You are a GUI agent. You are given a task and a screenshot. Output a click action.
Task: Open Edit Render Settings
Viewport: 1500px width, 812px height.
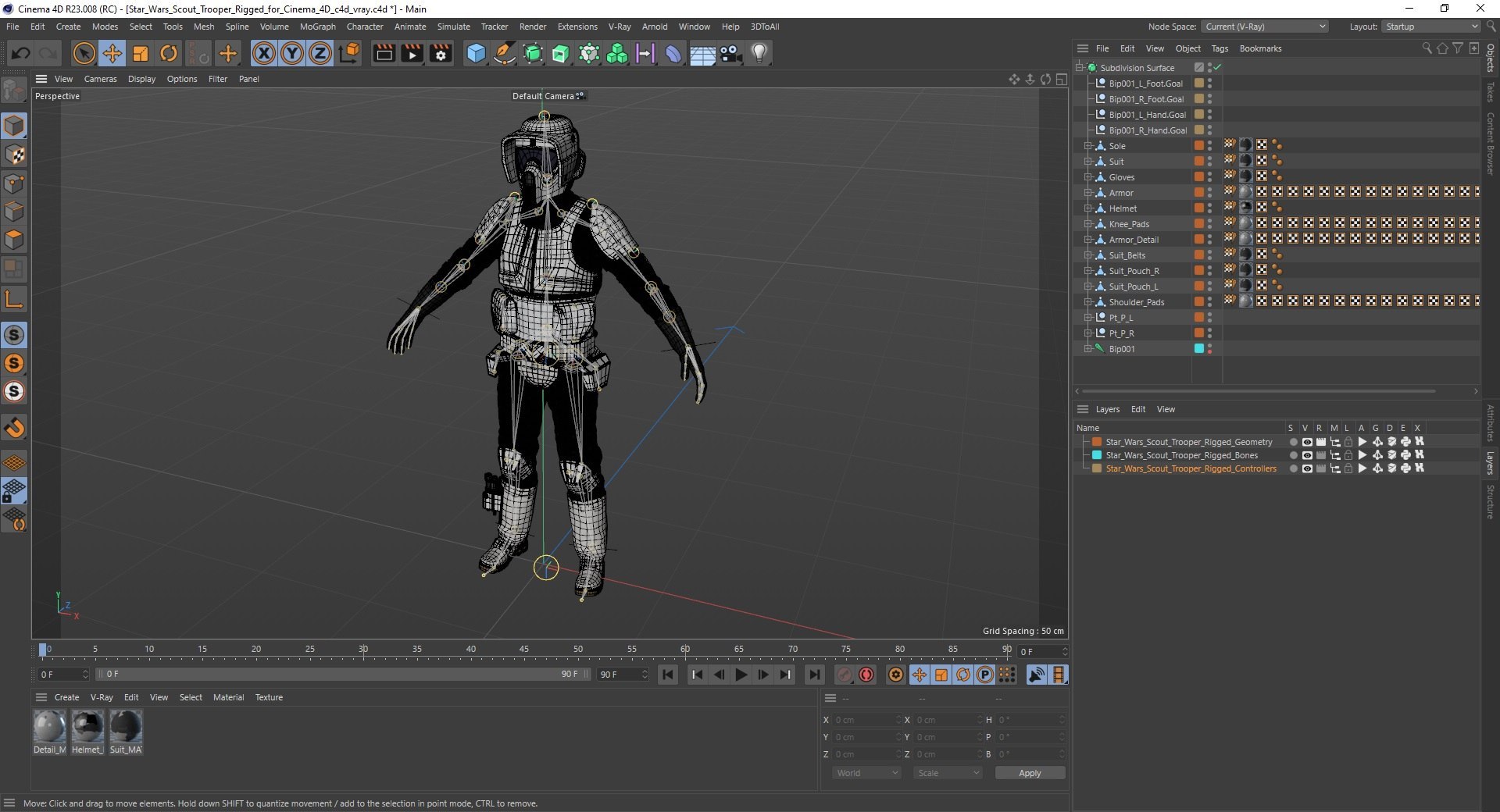pos(441,53)
